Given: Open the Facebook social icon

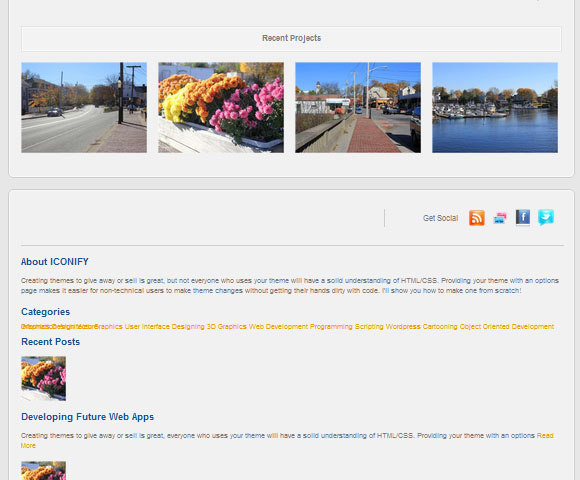Looking at the screenshot, I should (523, 217).
